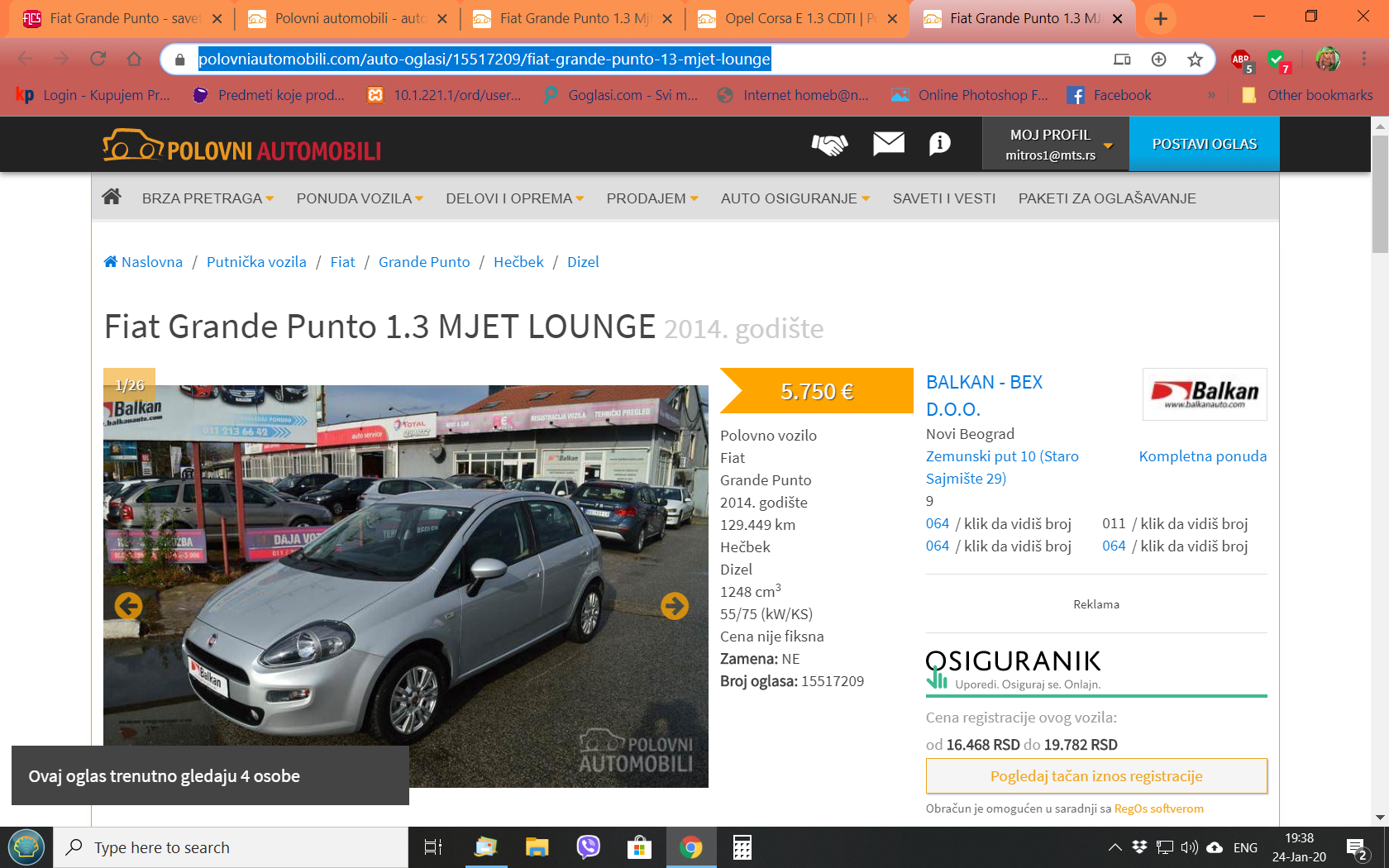Open the Kompletna ponuda link
This screenshot has height=868, width=1389.
(1202, 456)
